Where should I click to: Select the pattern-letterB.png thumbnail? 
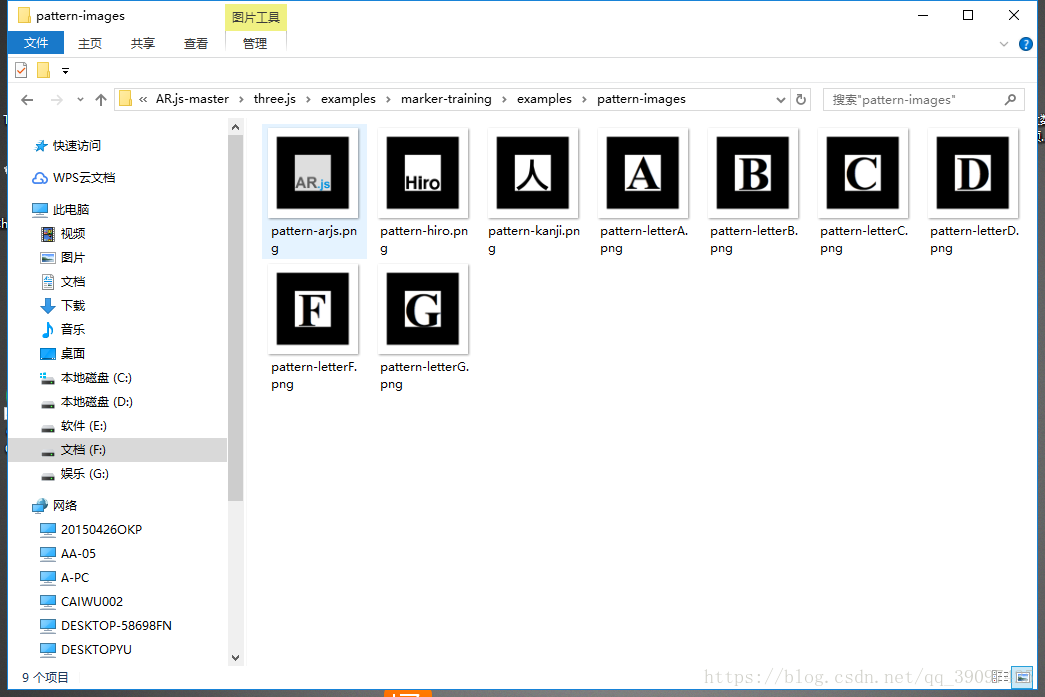pyautogui.click(x=753, y=173)
